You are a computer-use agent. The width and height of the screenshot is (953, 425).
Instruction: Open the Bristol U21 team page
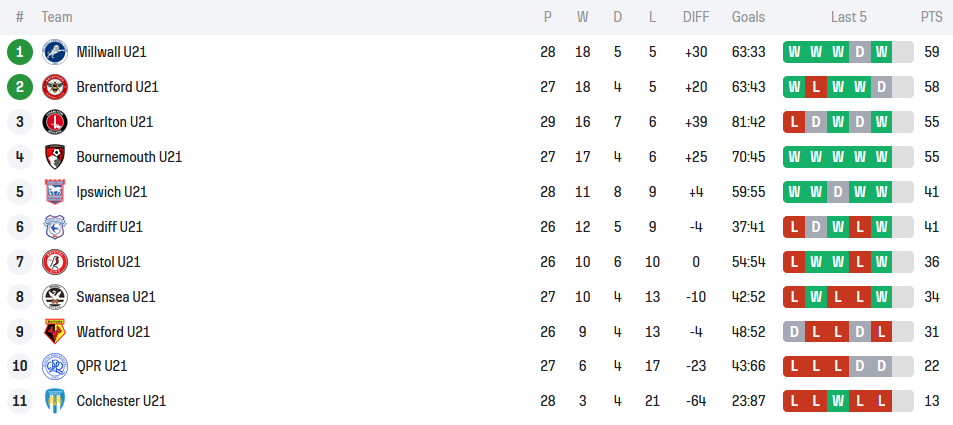click(108, 262)
